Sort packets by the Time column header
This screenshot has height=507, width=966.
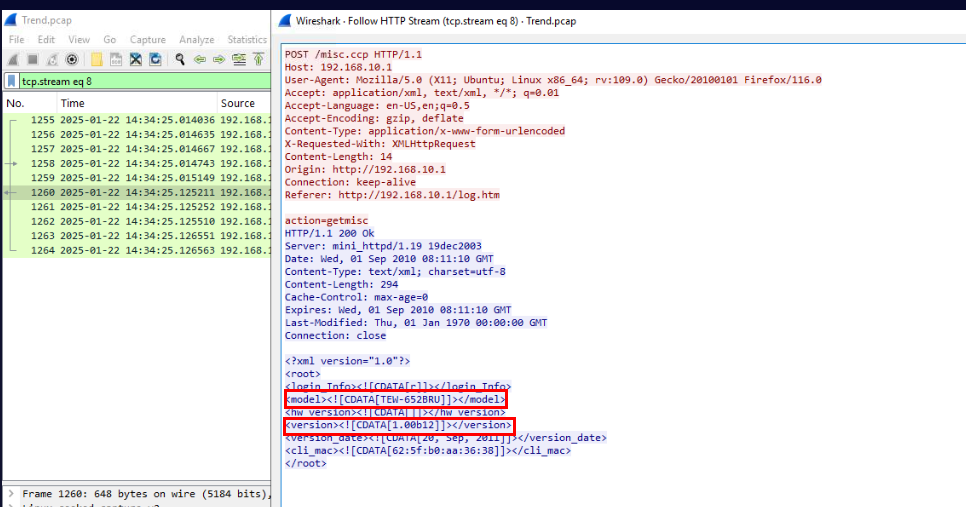click(137, 103)
